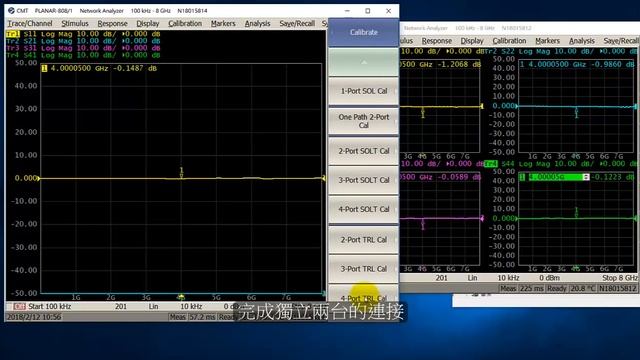Choose One Path 2-Port Cal
Image resolution: width=640 pixels, height=360 pixels.
point(363,121)
